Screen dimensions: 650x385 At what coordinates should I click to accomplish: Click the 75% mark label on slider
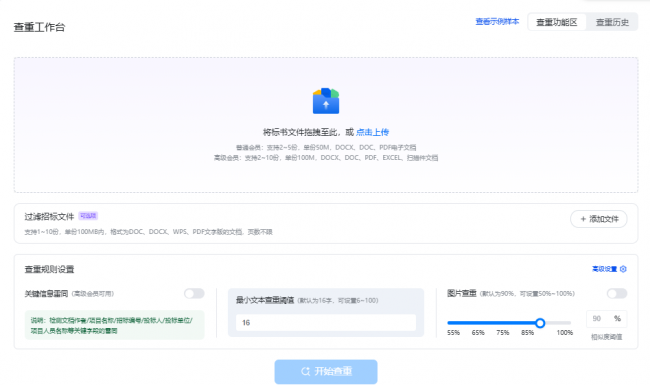point(503,333)
